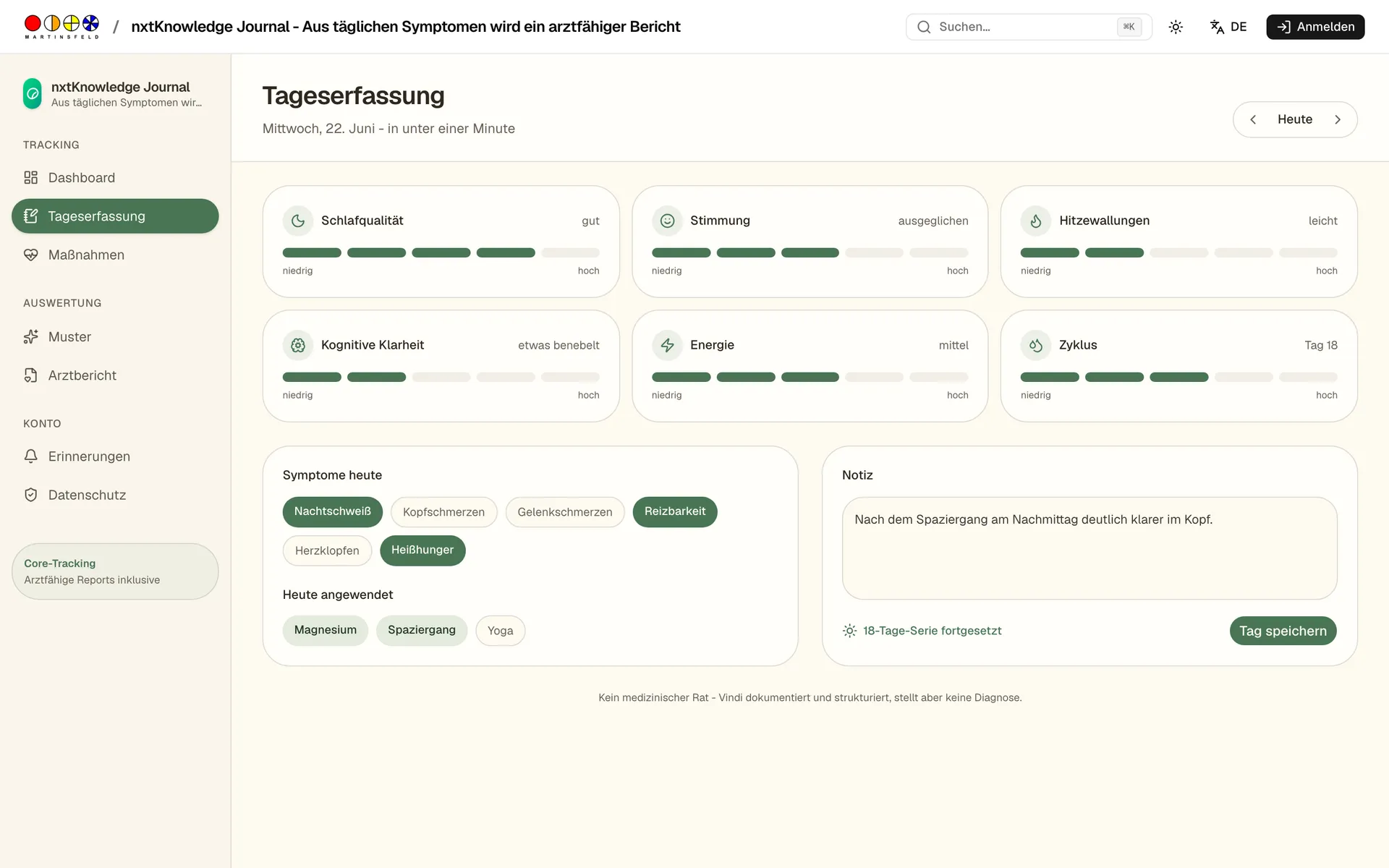Click the Stimmung smiley icon
This screenshot has width=1389, height=868.
tap(667, 221)
